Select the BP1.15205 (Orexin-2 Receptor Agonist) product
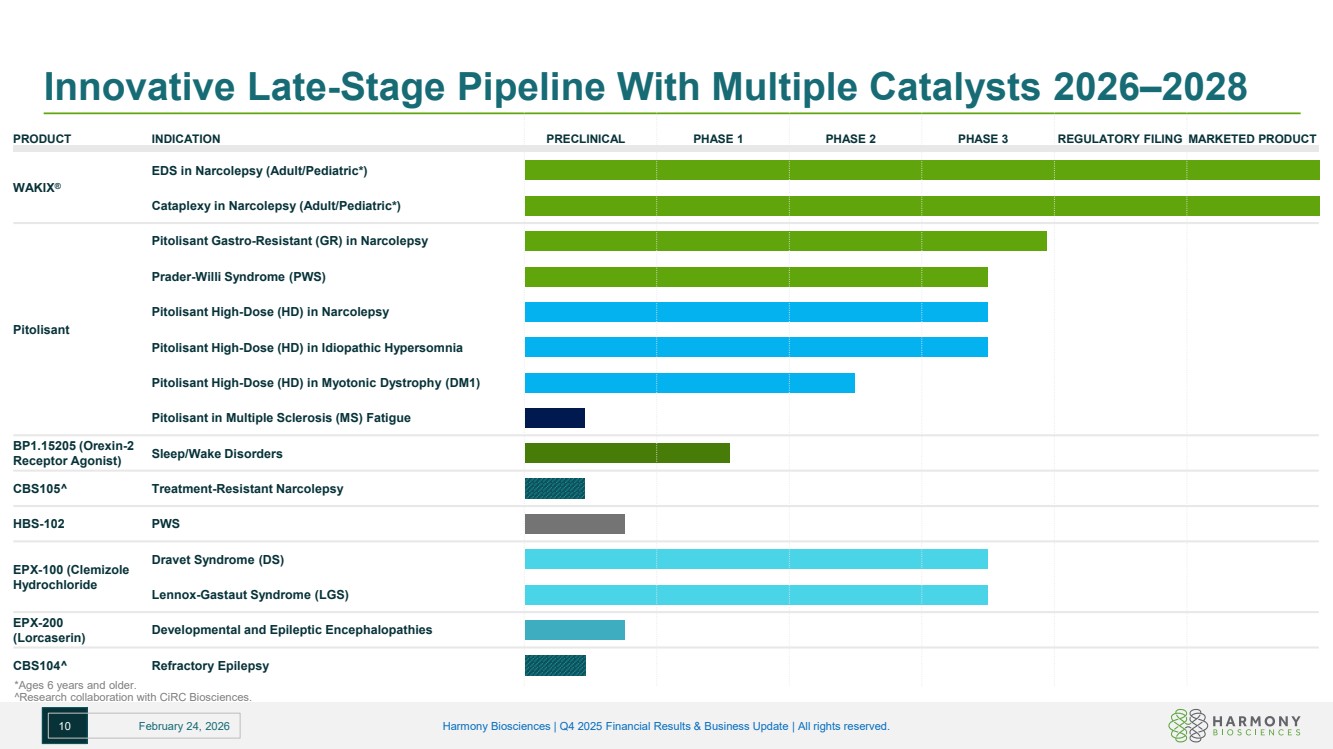Viewport: 1333px width, 749px height. pyautogui.click(x=73, y=453)
